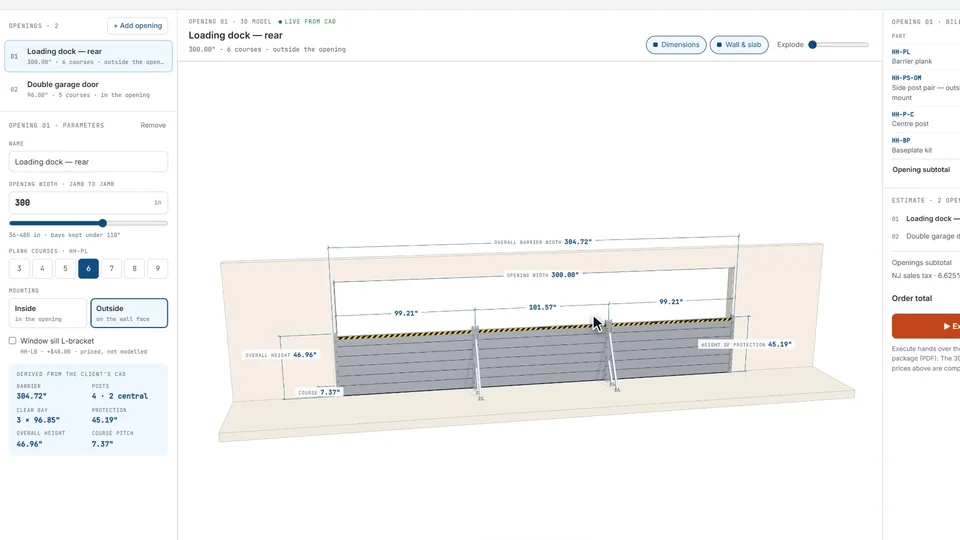Edit the opening name field

[89, 162]
